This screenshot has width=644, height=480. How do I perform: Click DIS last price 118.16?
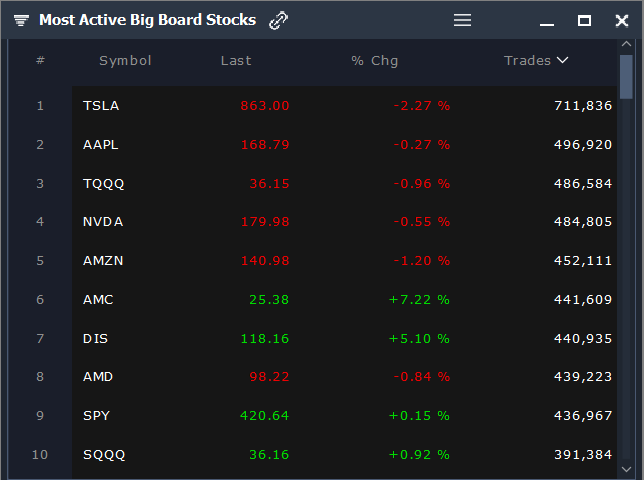[265, 339]
